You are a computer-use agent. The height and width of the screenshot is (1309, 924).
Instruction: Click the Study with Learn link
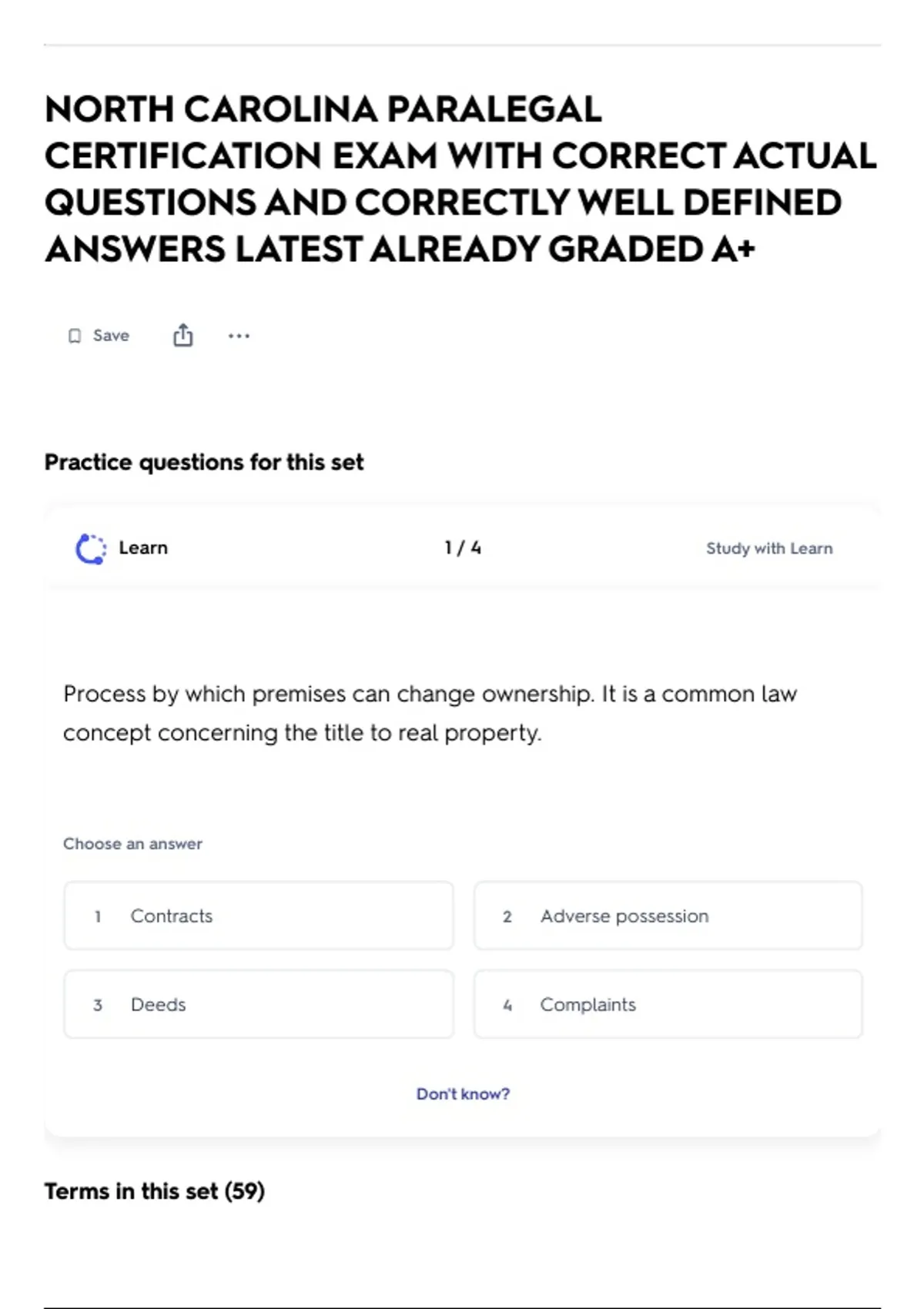tap(769, 548)
